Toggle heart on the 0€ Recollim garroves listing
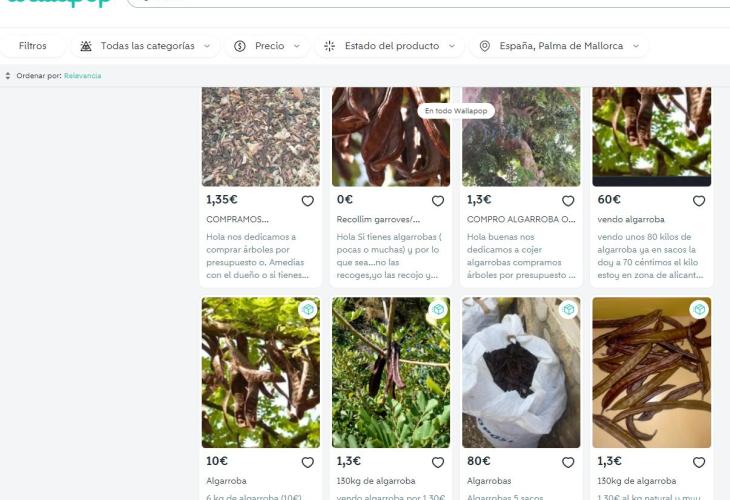This screenshot has width=730, height=500. click(437, 201)
